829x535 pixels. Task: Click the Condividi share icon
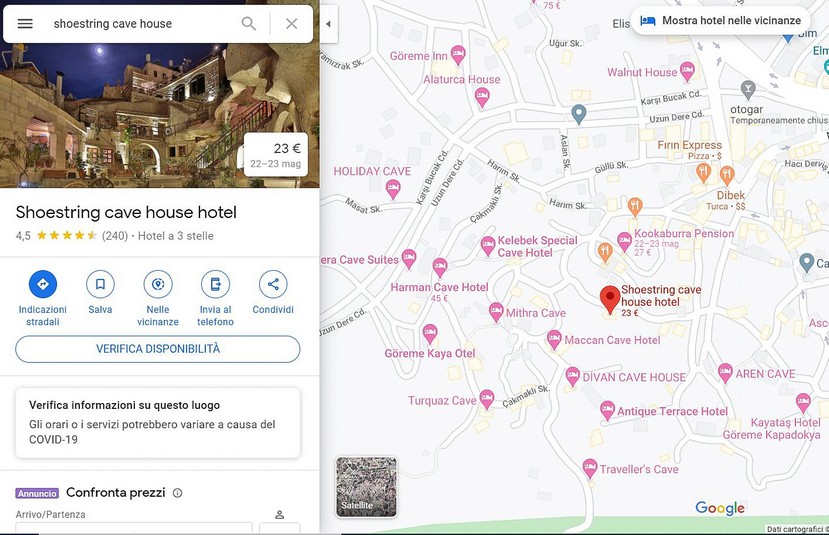click(x=273, y=284)
